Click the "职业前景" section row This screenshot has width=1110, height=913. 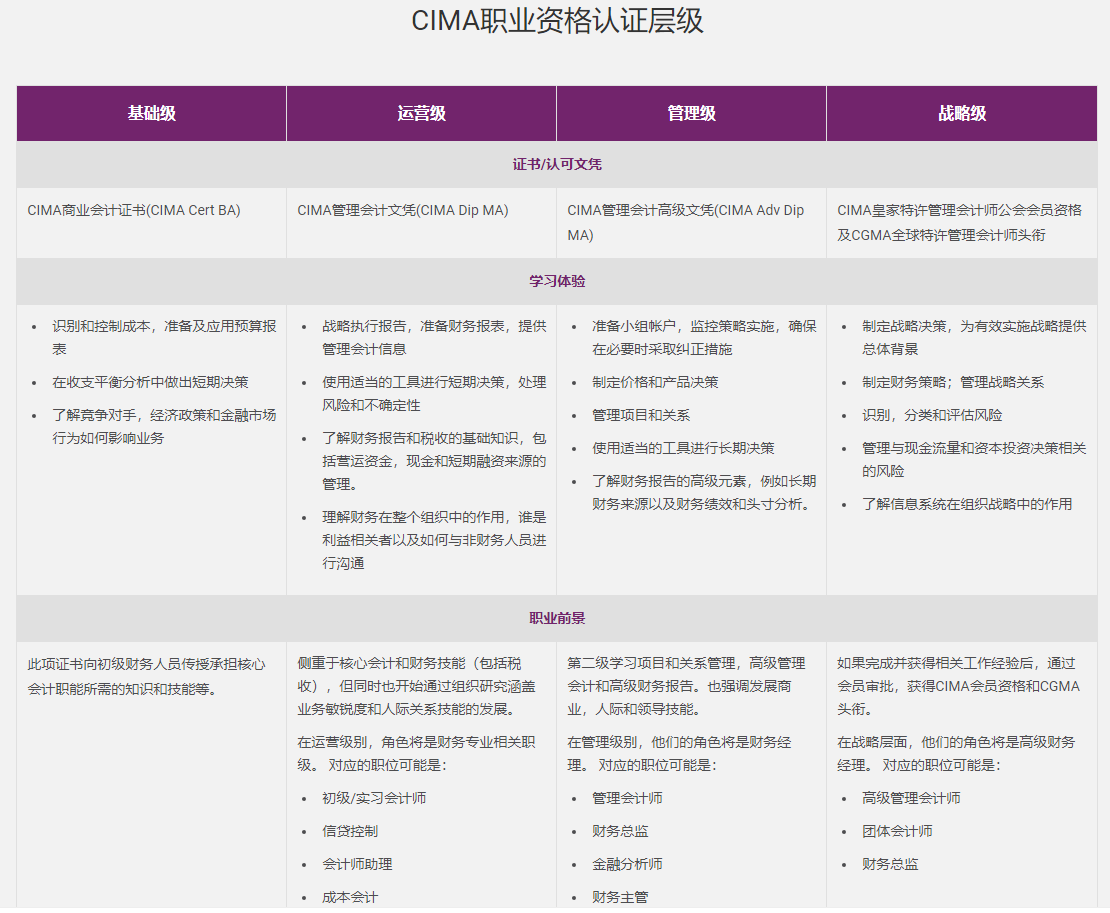(557, 618)
